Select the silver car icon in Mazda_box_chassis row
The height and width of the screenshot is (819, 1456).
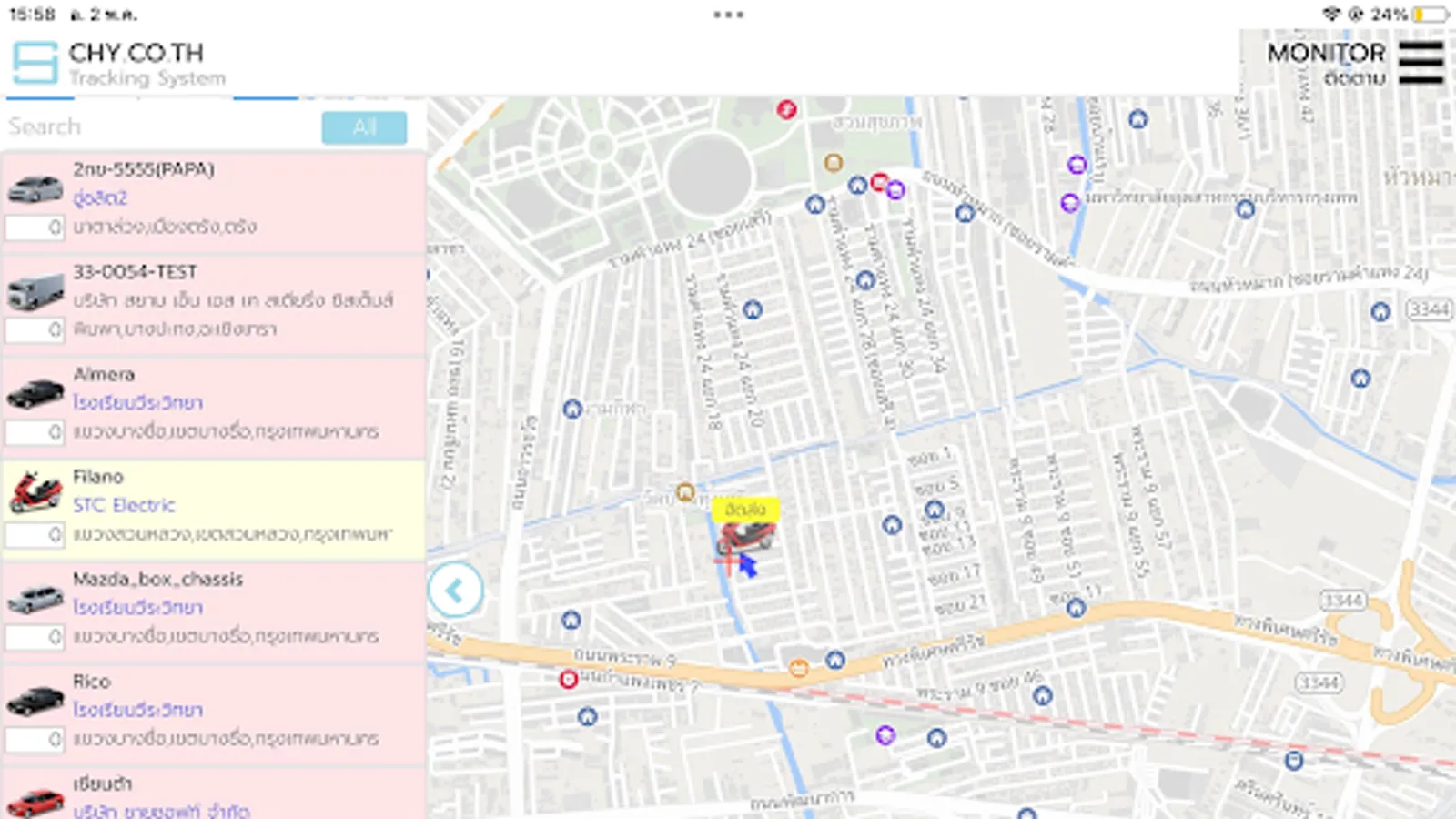[35, 599]
